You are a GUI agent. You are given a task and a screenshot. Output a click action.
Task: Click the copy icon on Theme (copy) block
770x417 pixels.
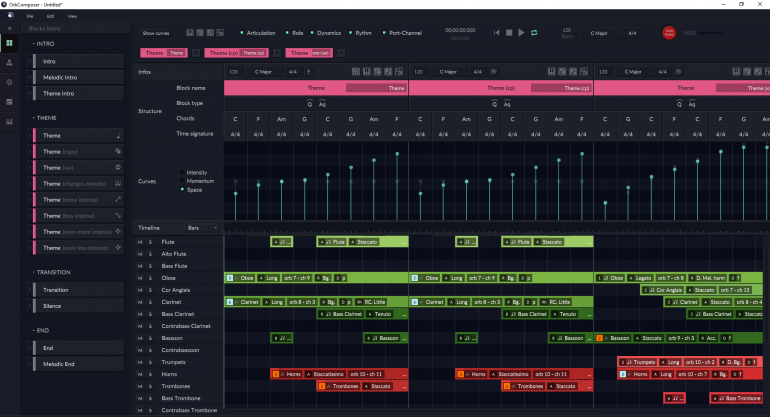(118, 151)
